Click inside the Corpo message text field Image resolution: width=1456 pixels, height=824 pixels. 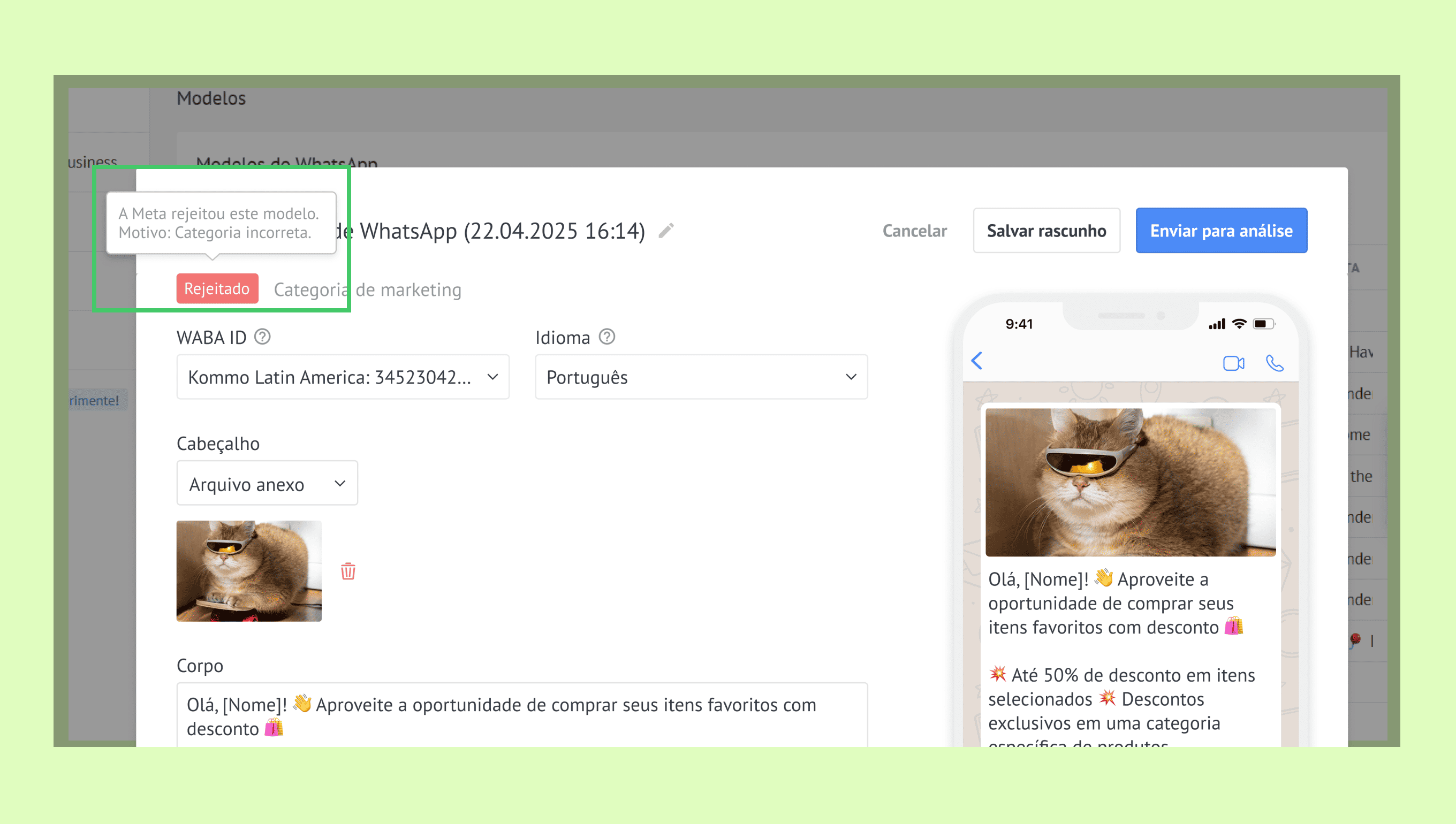[521, 716]
